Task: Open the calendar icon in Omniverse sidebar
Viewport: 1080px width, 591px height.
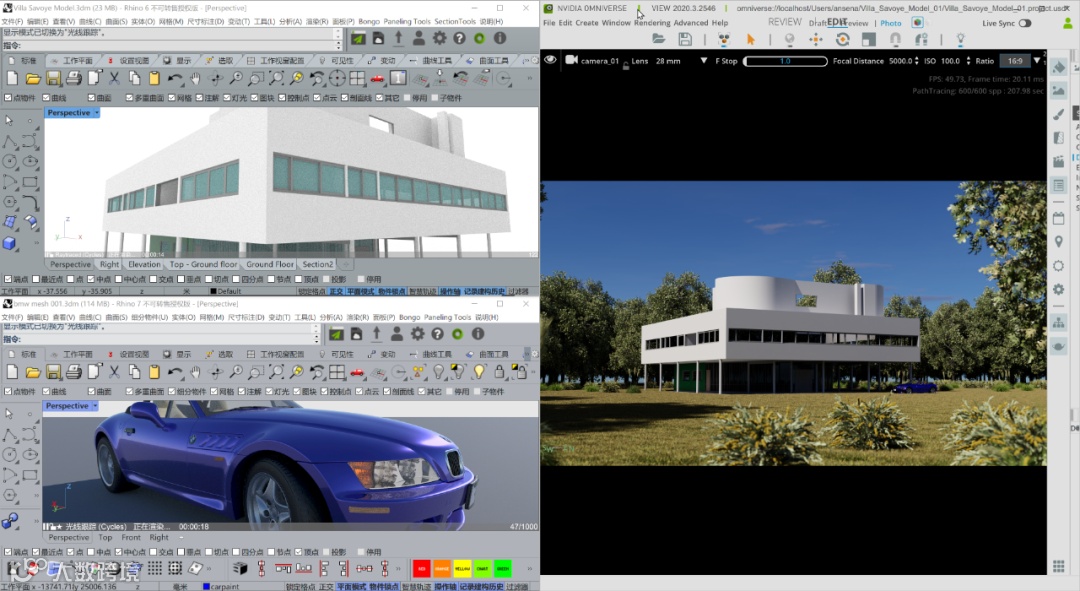Action: tap(1059, 218)
